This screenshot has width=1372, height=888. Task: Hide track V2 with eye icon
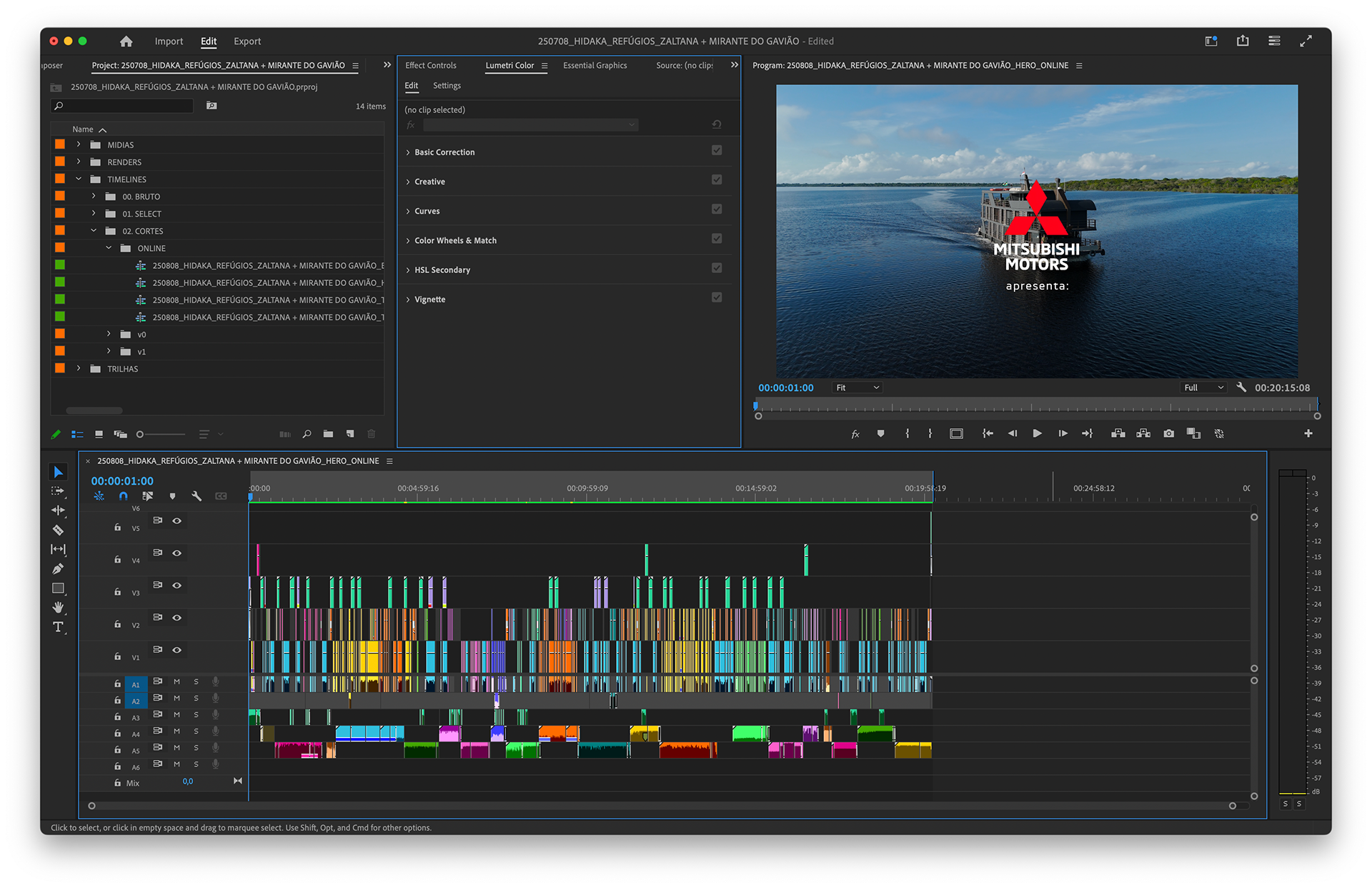point(177,618)
